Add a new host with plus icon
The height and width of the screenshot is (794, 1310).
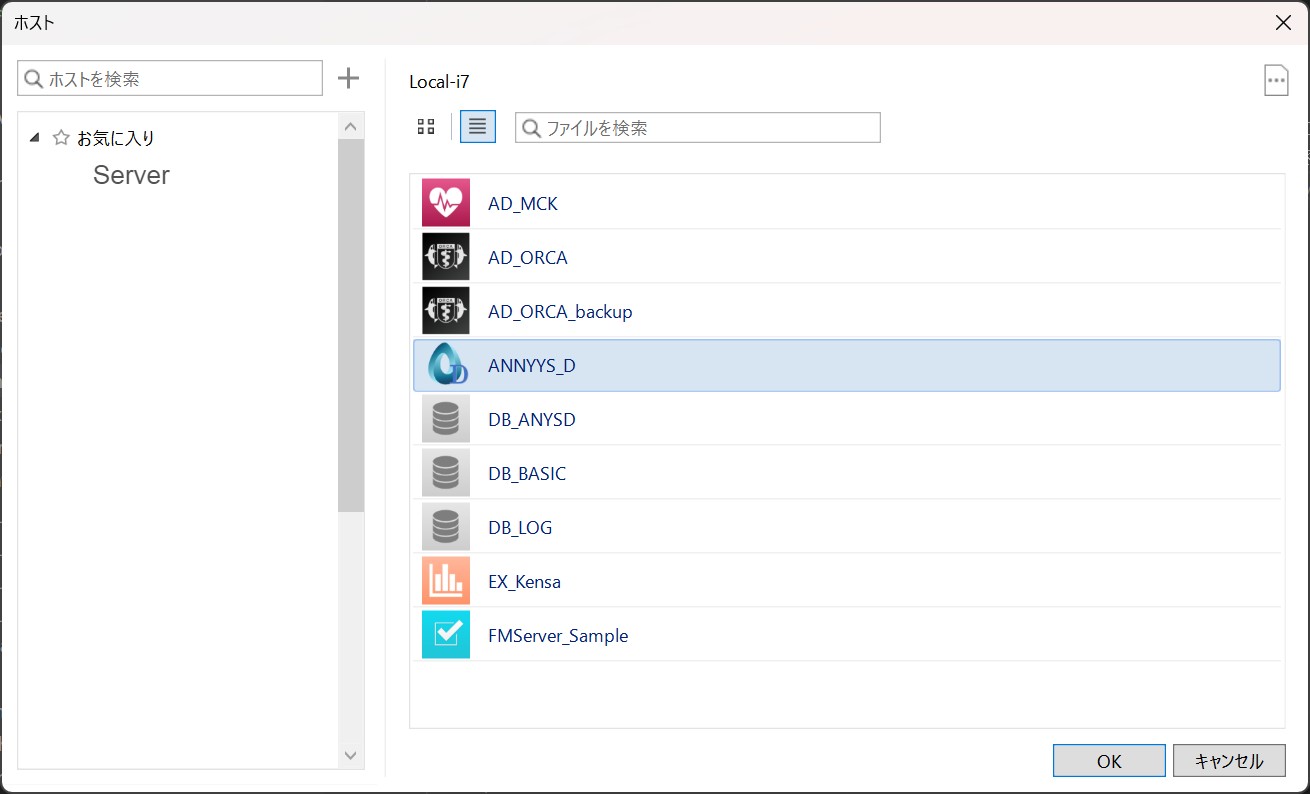348,78
